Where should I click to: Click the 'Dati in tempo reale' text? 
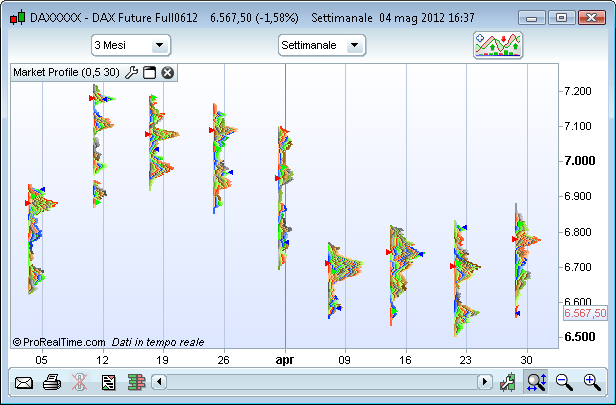(158, 342)
